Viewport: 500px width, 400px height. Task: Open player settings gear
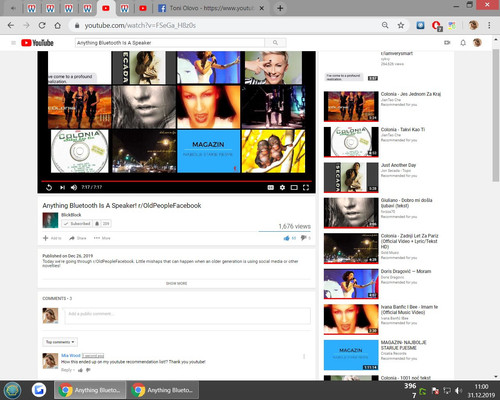point(282,187)
